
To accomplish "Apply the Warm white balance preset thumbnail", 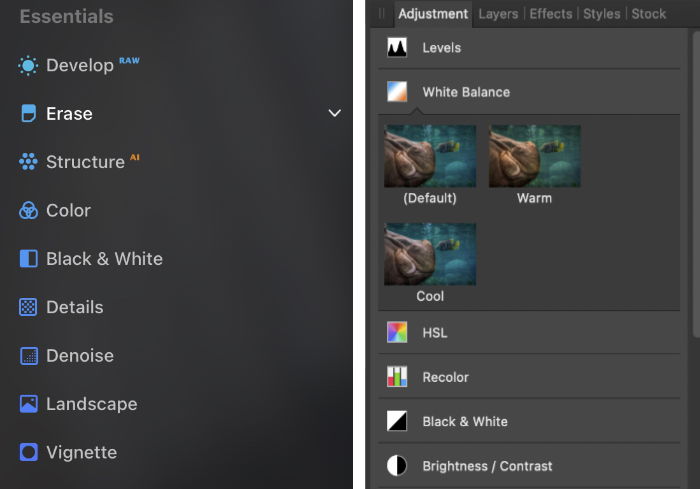I will coord(535,156).
